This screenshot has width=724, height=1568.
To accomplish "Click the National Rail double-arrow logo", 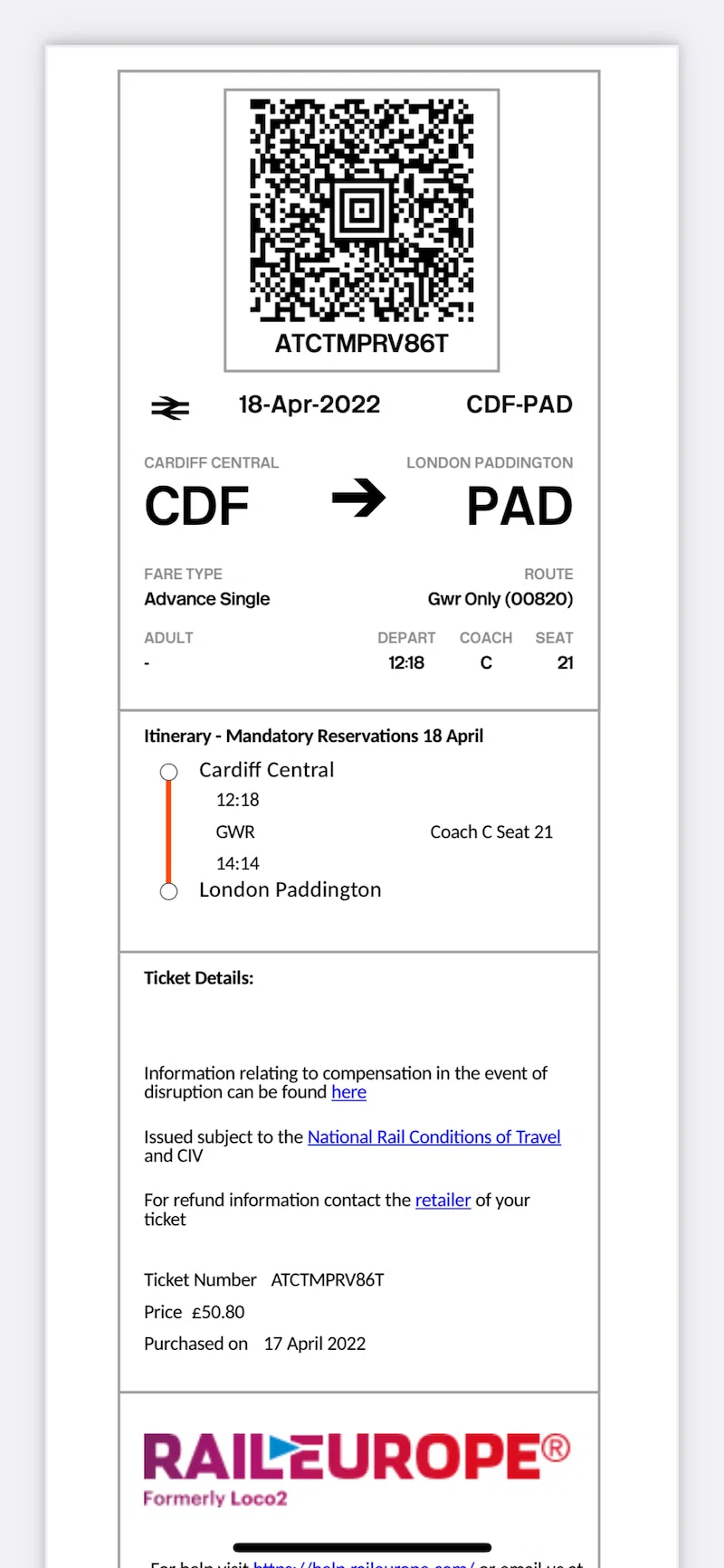I will [170, 408].
